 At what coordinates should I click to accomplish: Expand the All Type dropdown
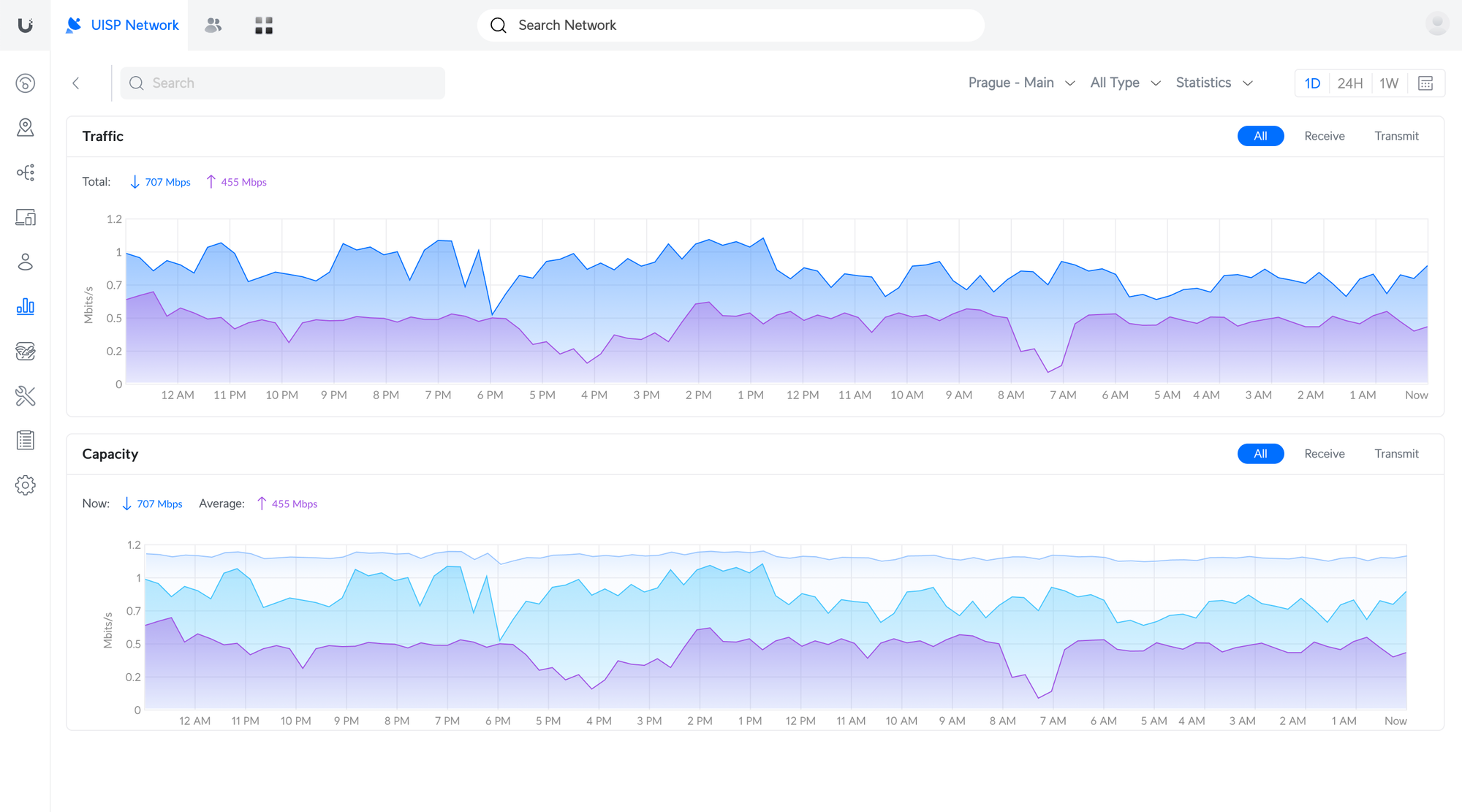point(1125,83)
